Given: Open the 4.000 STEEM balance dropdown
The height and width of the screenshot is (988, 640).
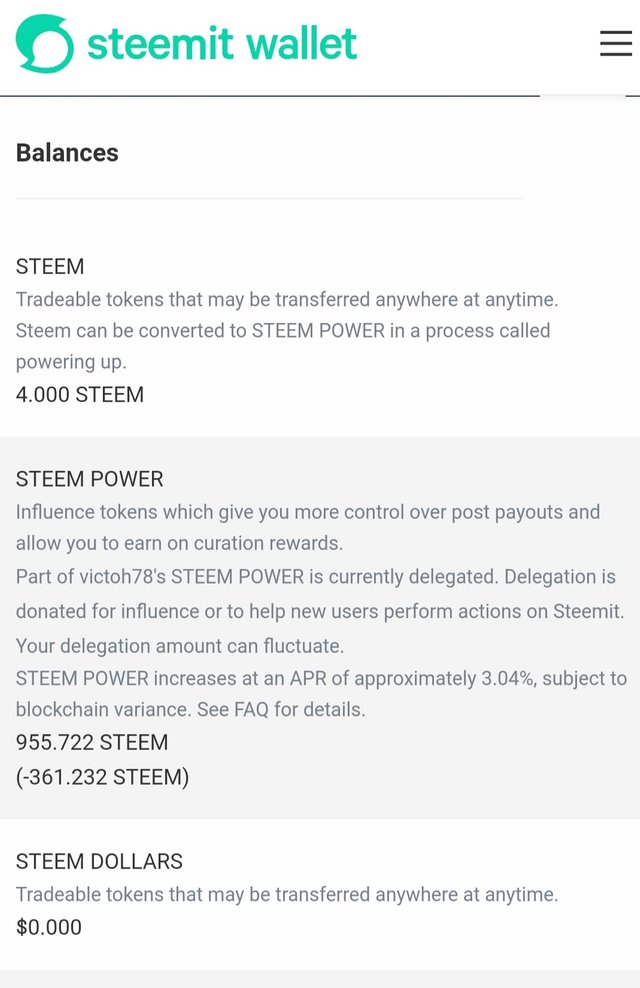Looking at the screenshot, I should coord(80,394).
